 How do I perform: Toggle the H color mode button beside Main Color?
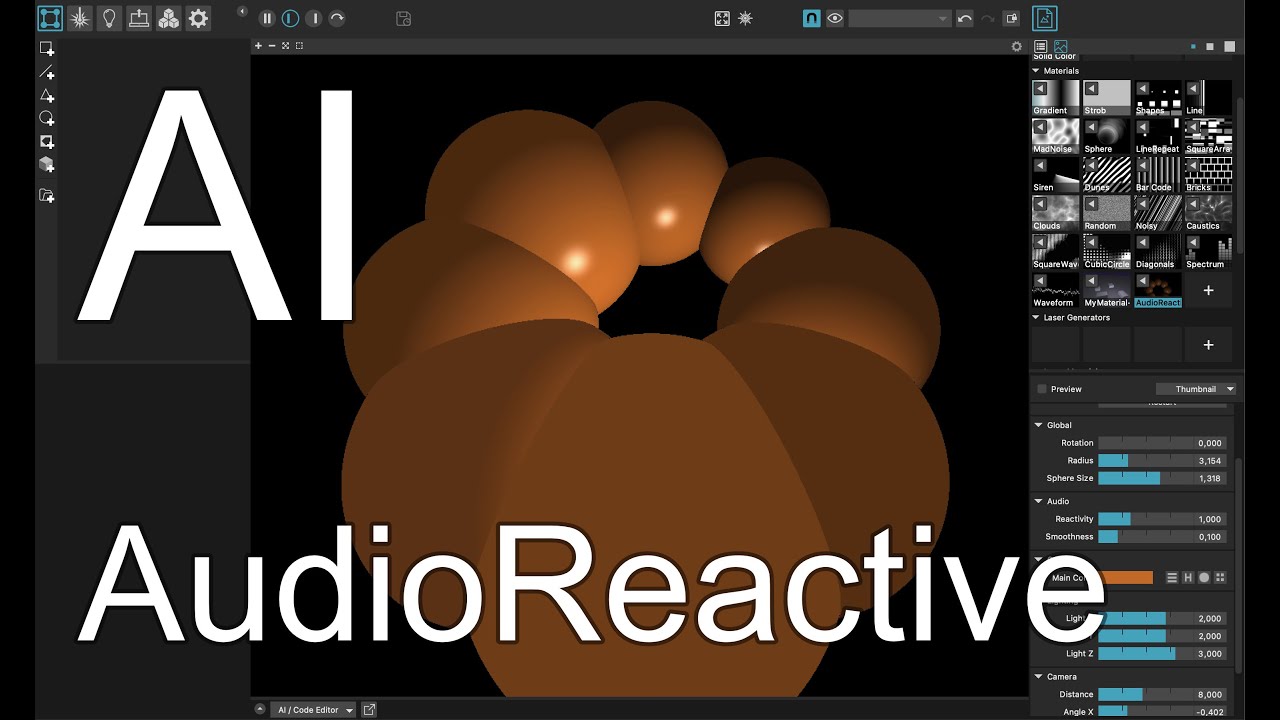coord(1189,577)
